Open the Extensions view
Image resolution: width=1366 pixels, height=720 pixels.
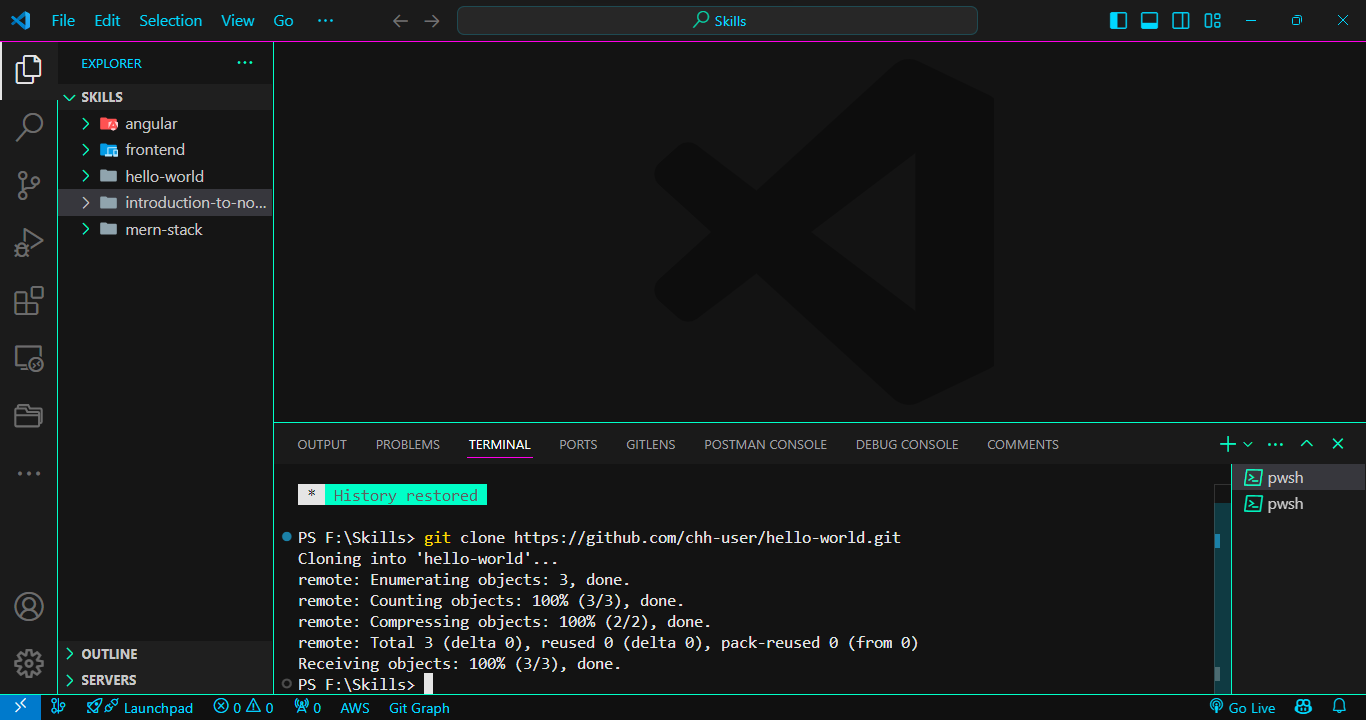coord(29,301)
